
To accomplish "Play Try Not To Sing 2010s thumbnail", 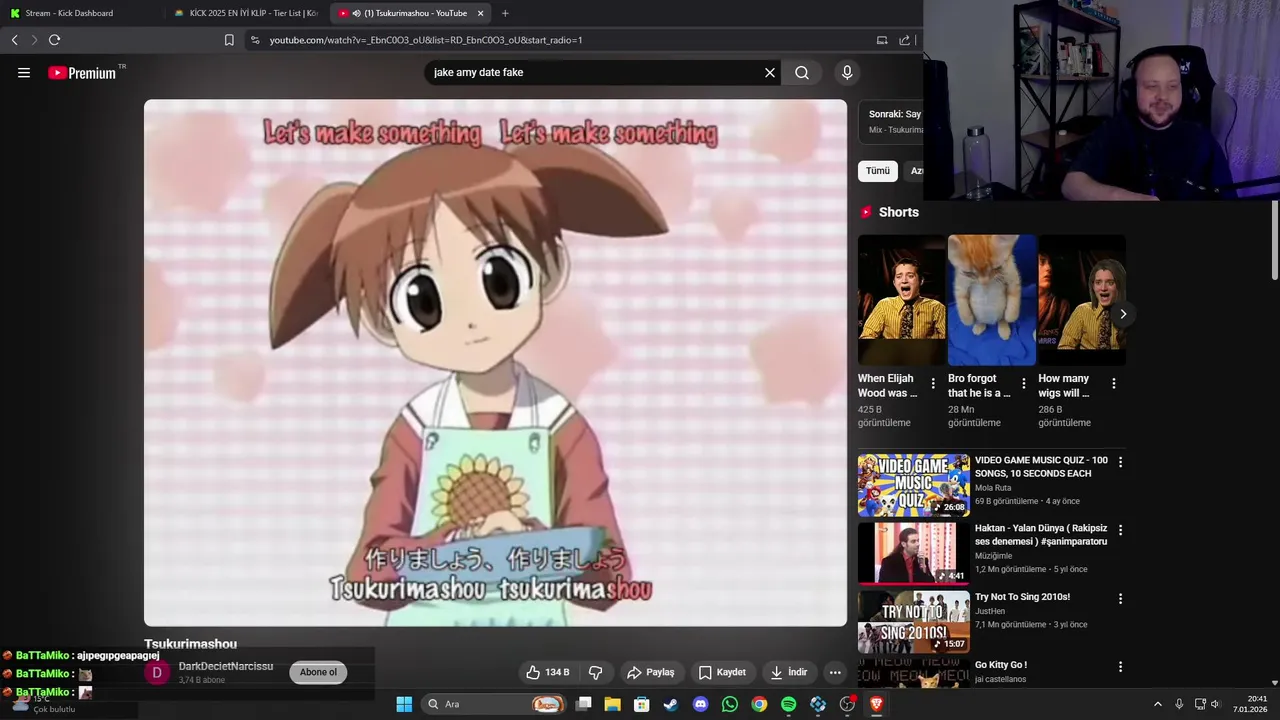I will pos(913,621).
